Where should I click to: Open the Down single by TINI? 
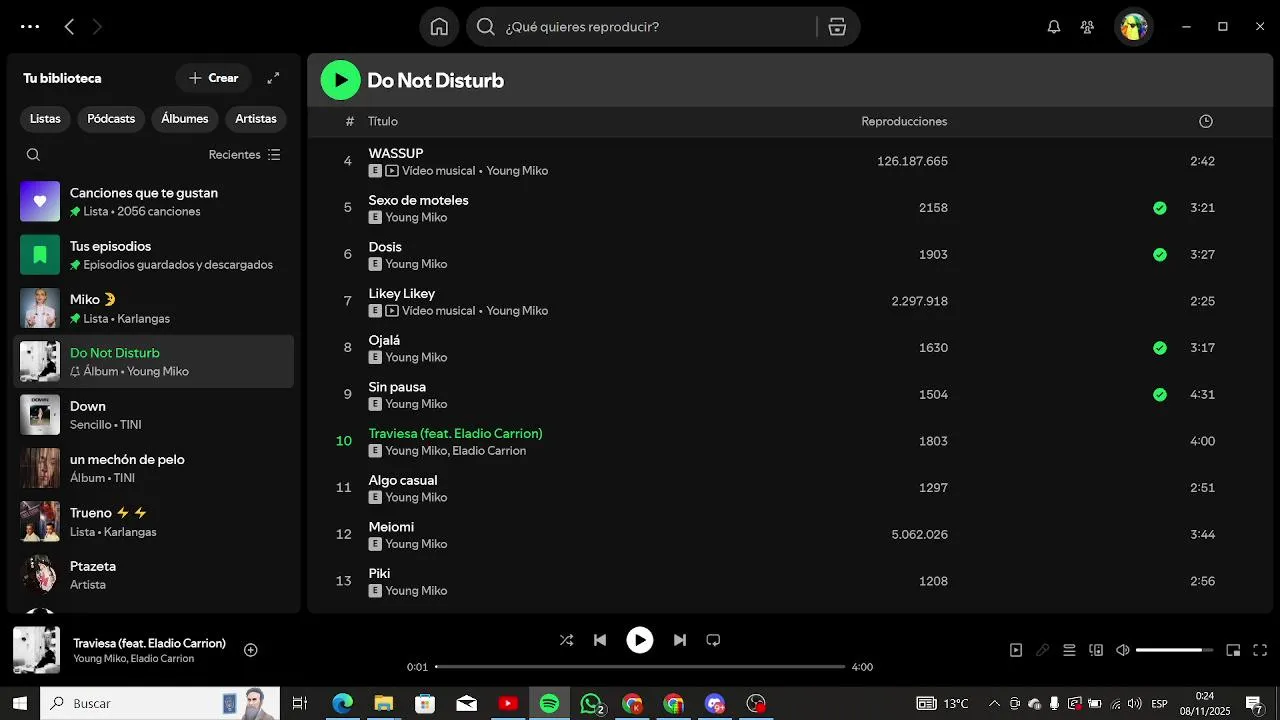tap(154, 415)
